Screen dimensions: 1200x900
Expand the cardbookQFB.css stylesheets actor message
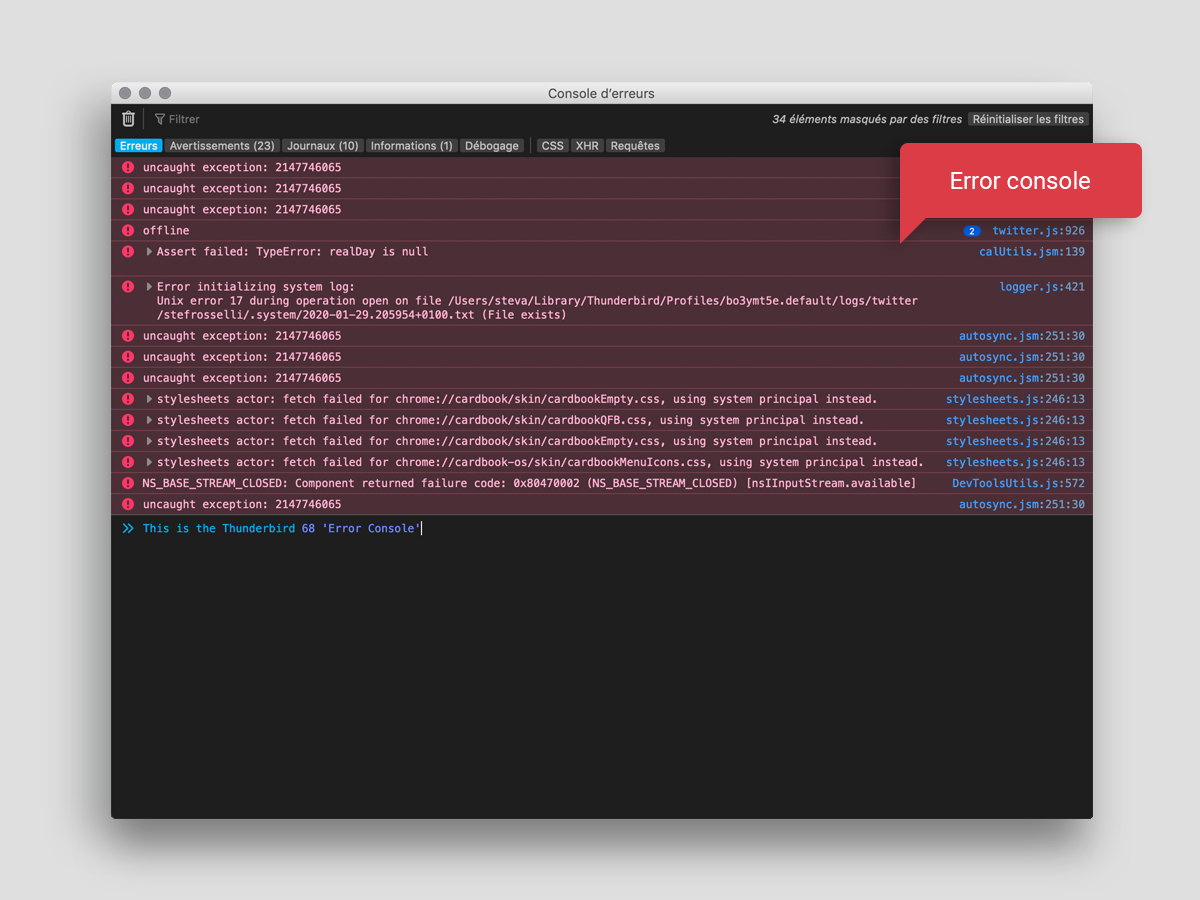tap(150, 420)
